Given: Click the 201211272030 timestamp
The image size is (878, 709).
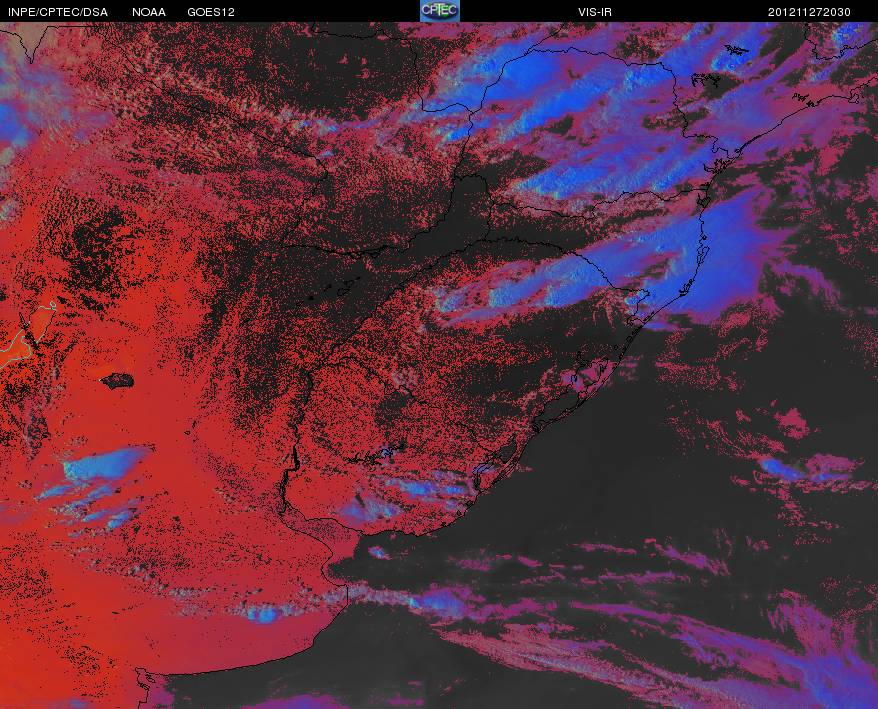Looking at the screenshot, I should tap(809, 12).
